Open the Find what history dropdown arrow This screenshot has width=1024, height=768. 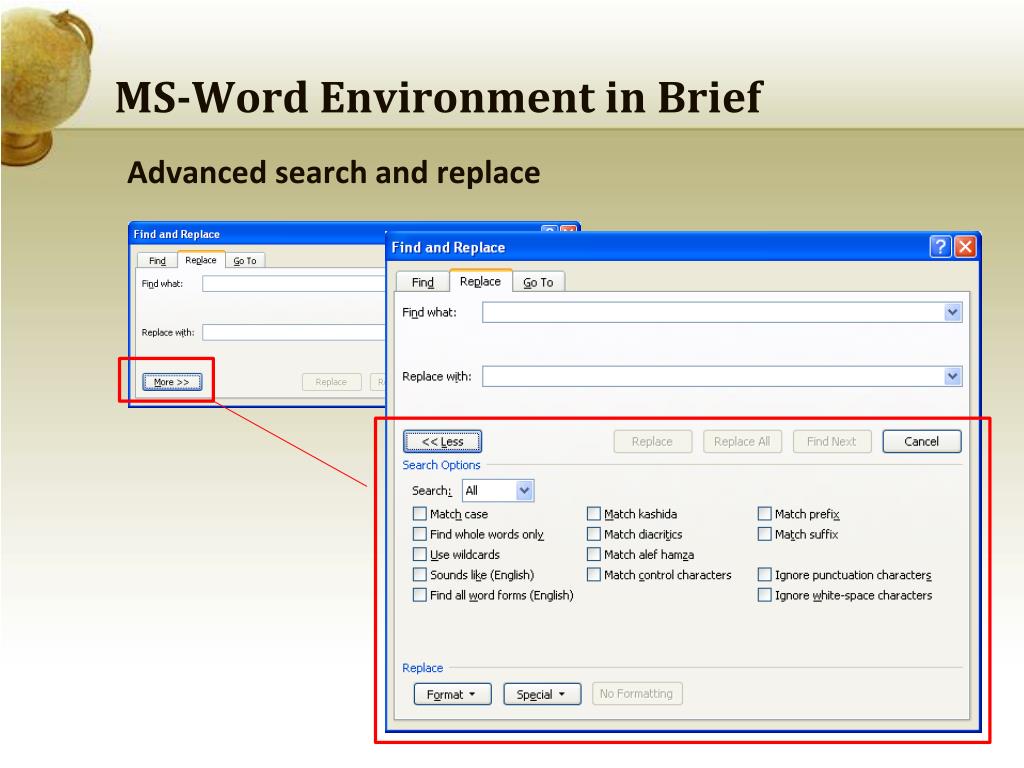pyautogui.click(x=953, y=312)
